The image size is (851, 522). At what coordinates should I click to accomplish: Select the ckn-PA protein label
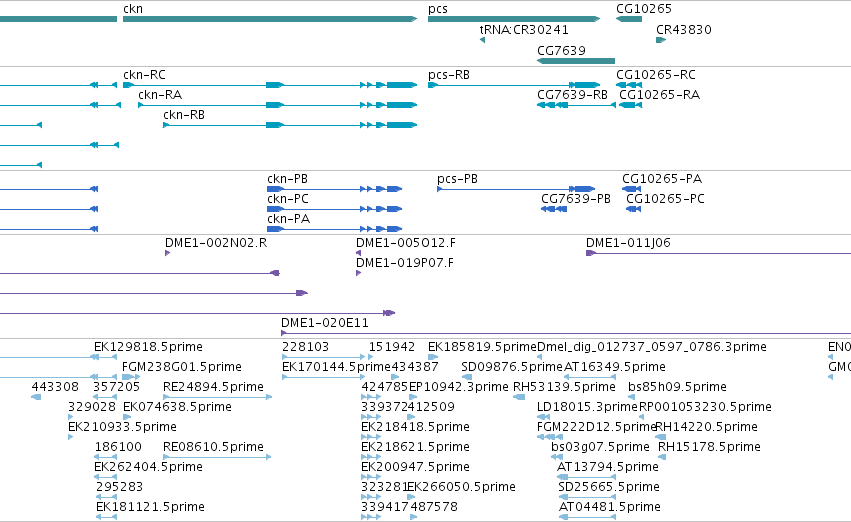click(x=289, y=219)
